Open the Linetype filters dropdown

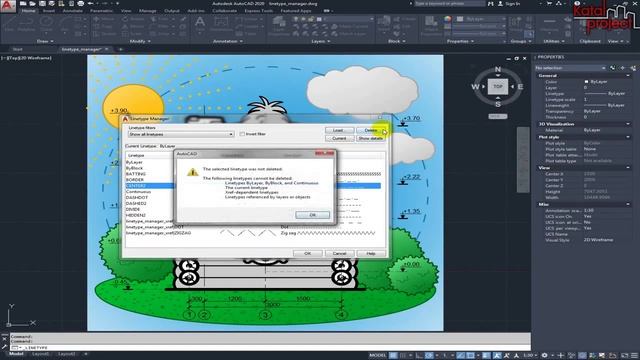pyautogui.click(x=181, y=134)
